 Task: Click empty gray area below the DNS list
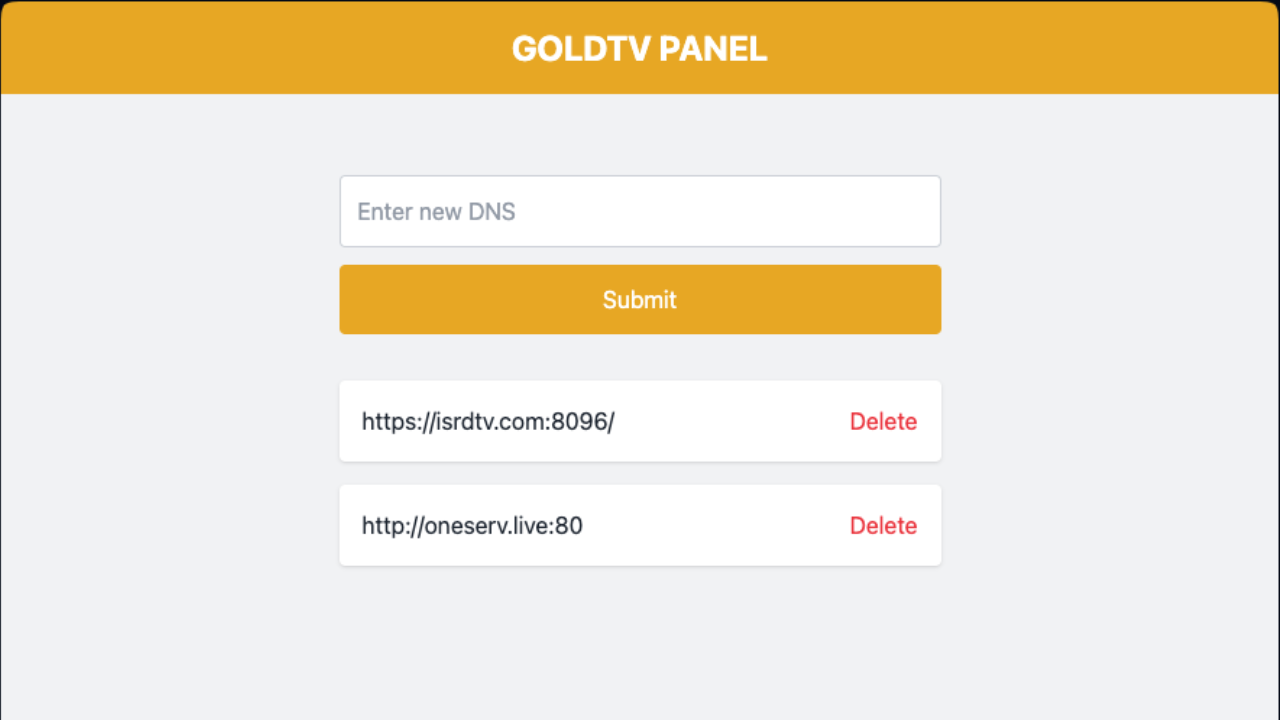point(640,645)
